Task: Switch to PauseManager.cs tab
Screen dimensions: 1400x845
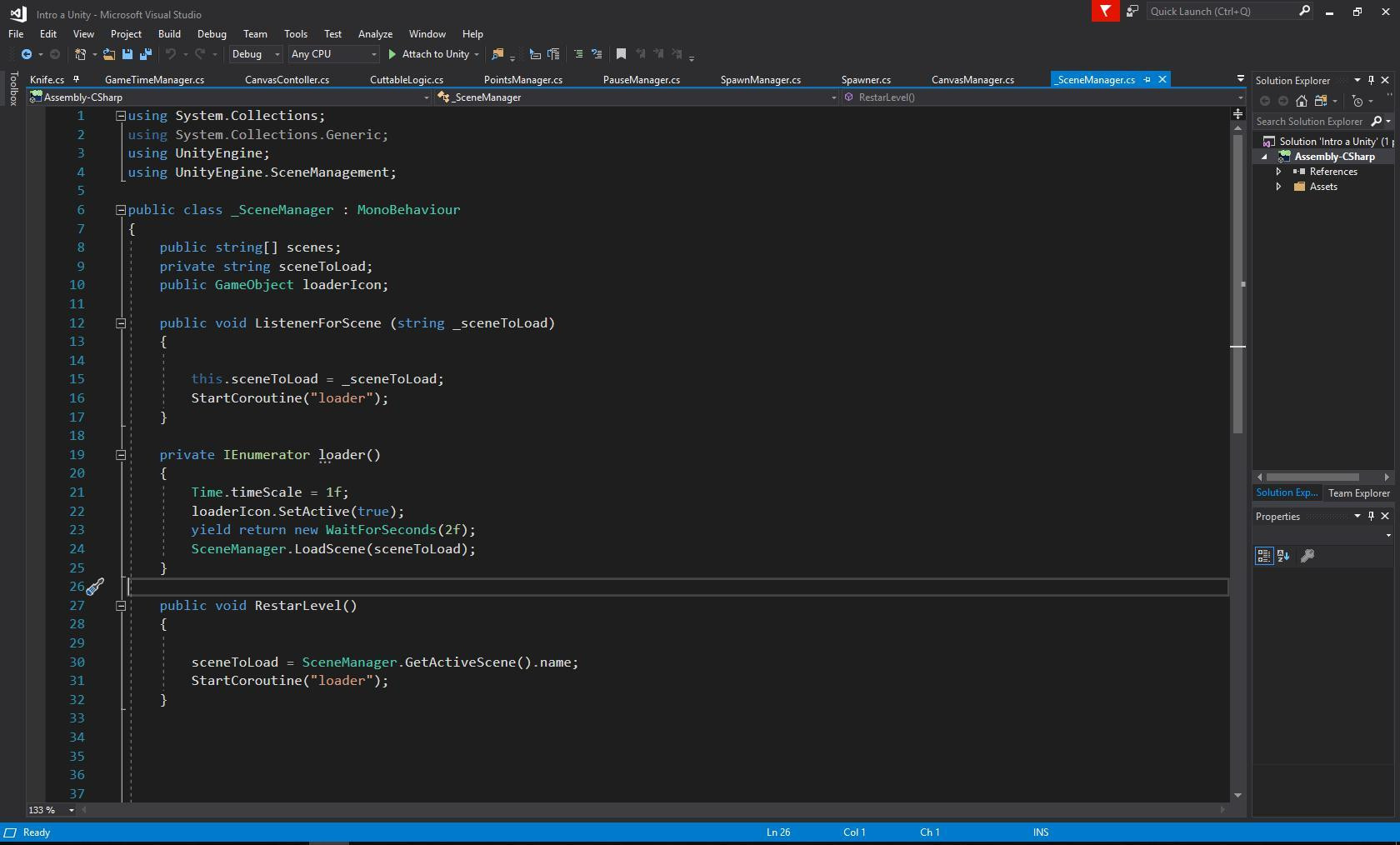Action: [641, 80]
